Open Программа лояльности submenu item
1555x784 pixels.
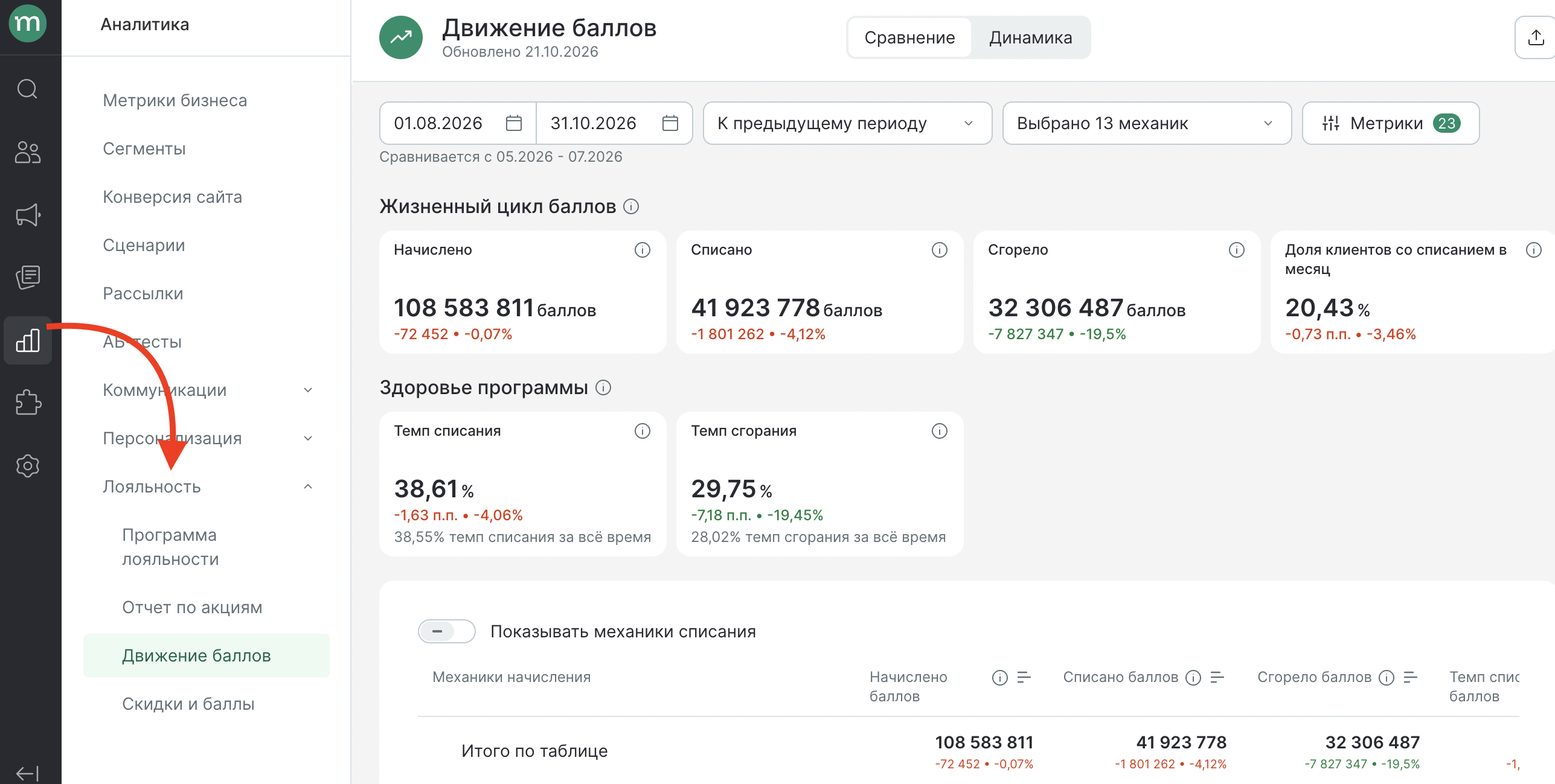tap(170, 547)
